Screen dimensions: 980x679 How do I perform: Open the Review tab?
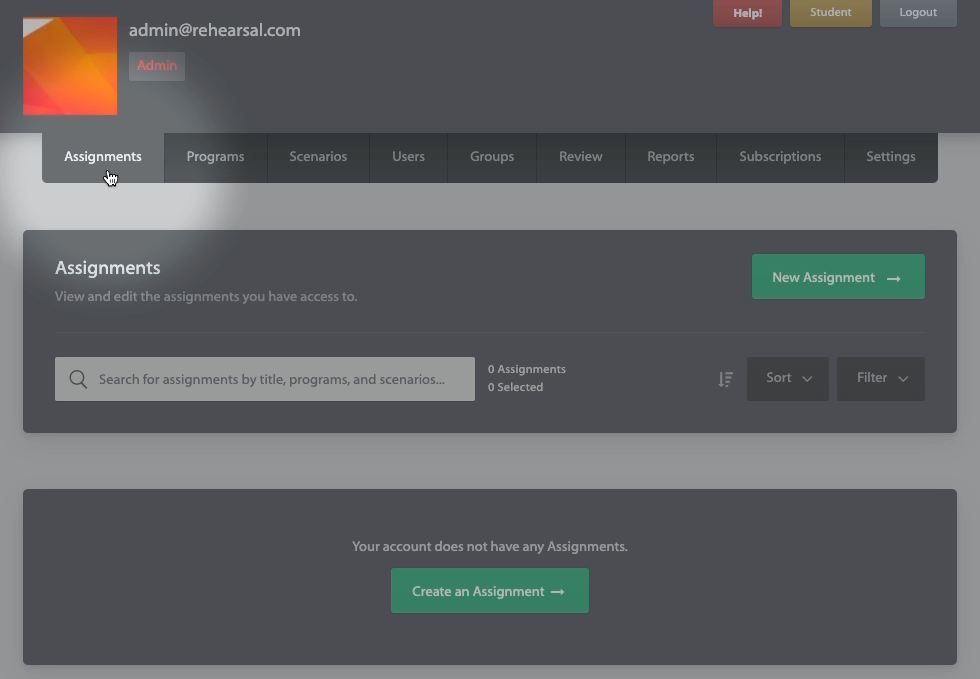(581, 157)
